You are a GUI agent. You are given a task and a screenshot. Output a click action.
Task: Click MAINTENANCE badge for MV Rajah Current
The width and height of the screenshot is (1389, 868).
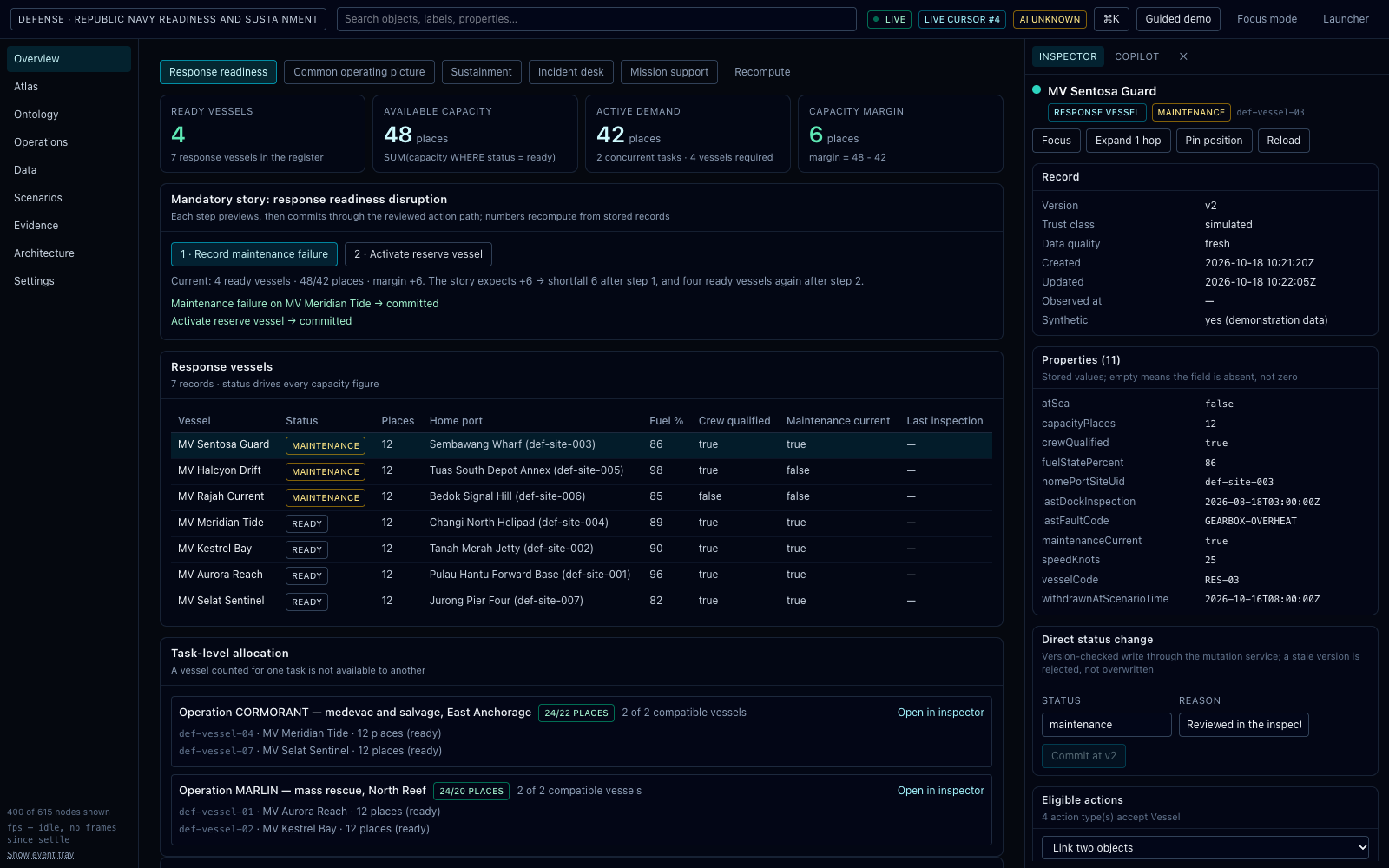tap(326, 497)
